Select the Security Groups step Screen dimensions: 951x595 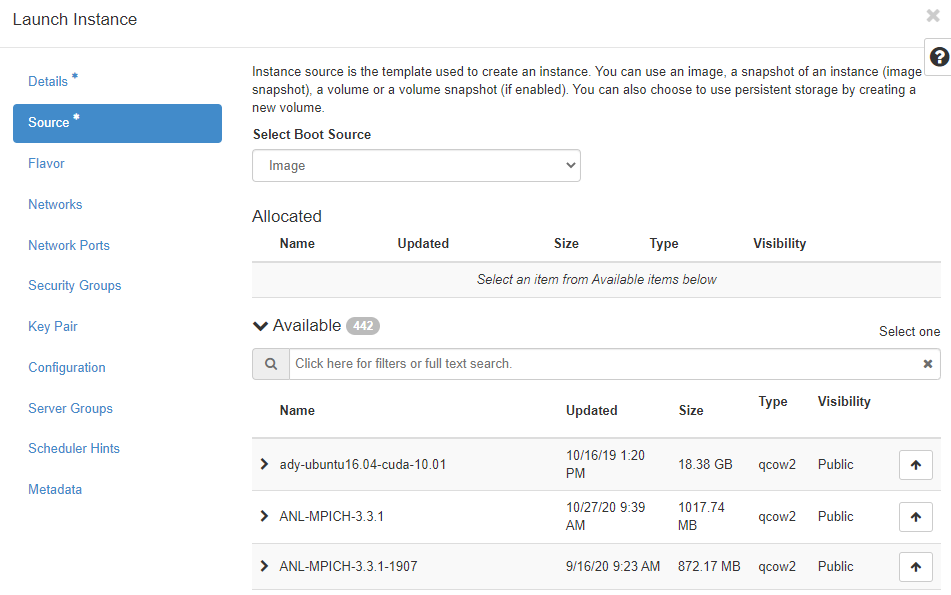pos(74,286)
